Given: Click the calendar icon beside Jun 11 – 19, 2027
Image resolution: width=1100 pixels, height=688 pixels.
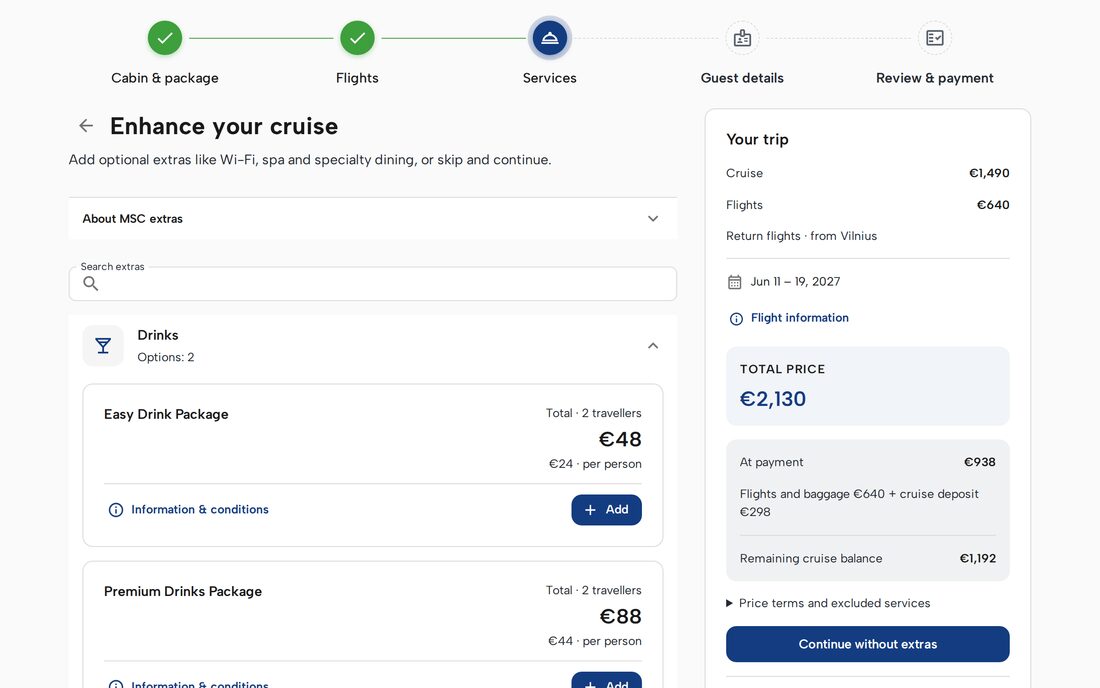Looking at the screenshot, I should coord(735,282).
